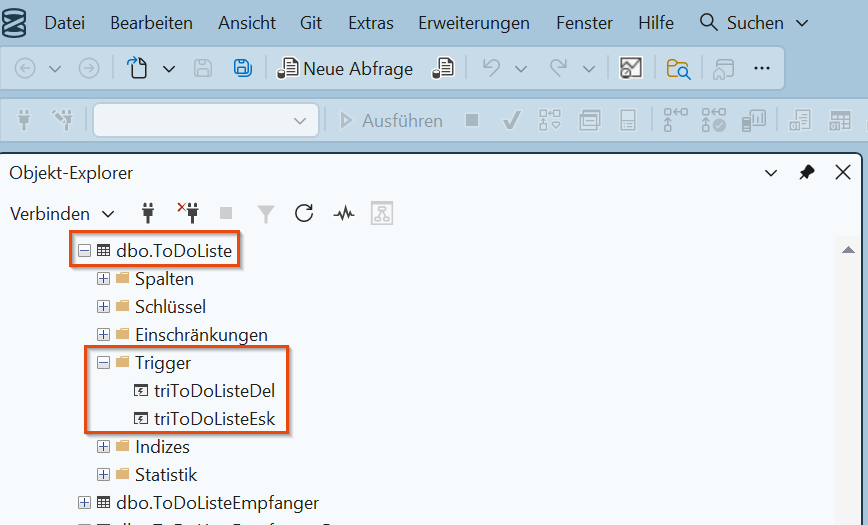Image resolution: width=868 pixels, height=525 pixels.
Task: Click the redo icon
Action: coord(559,68)
